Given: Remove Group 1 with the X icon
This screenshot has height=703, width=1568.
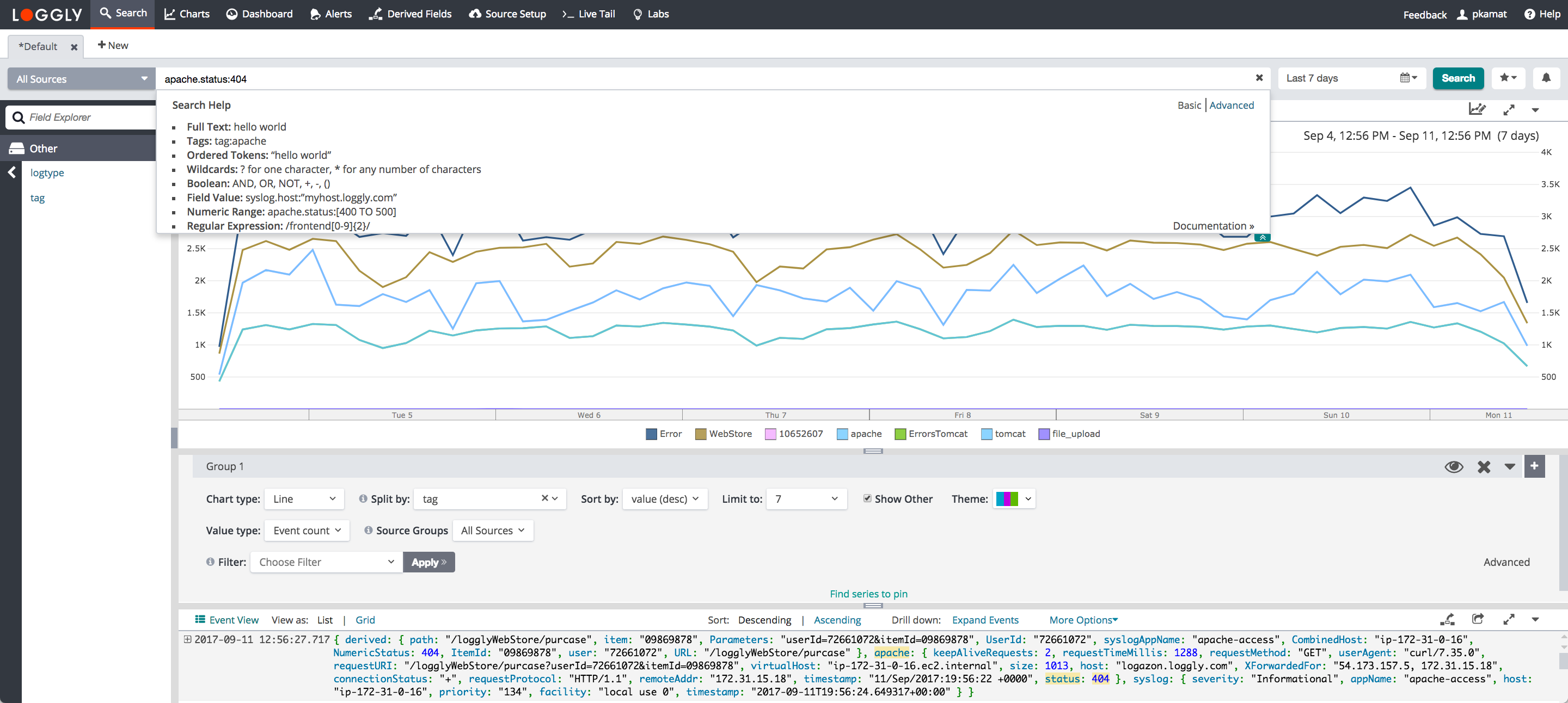Looking at the screenshot, I should [1484, 466].
